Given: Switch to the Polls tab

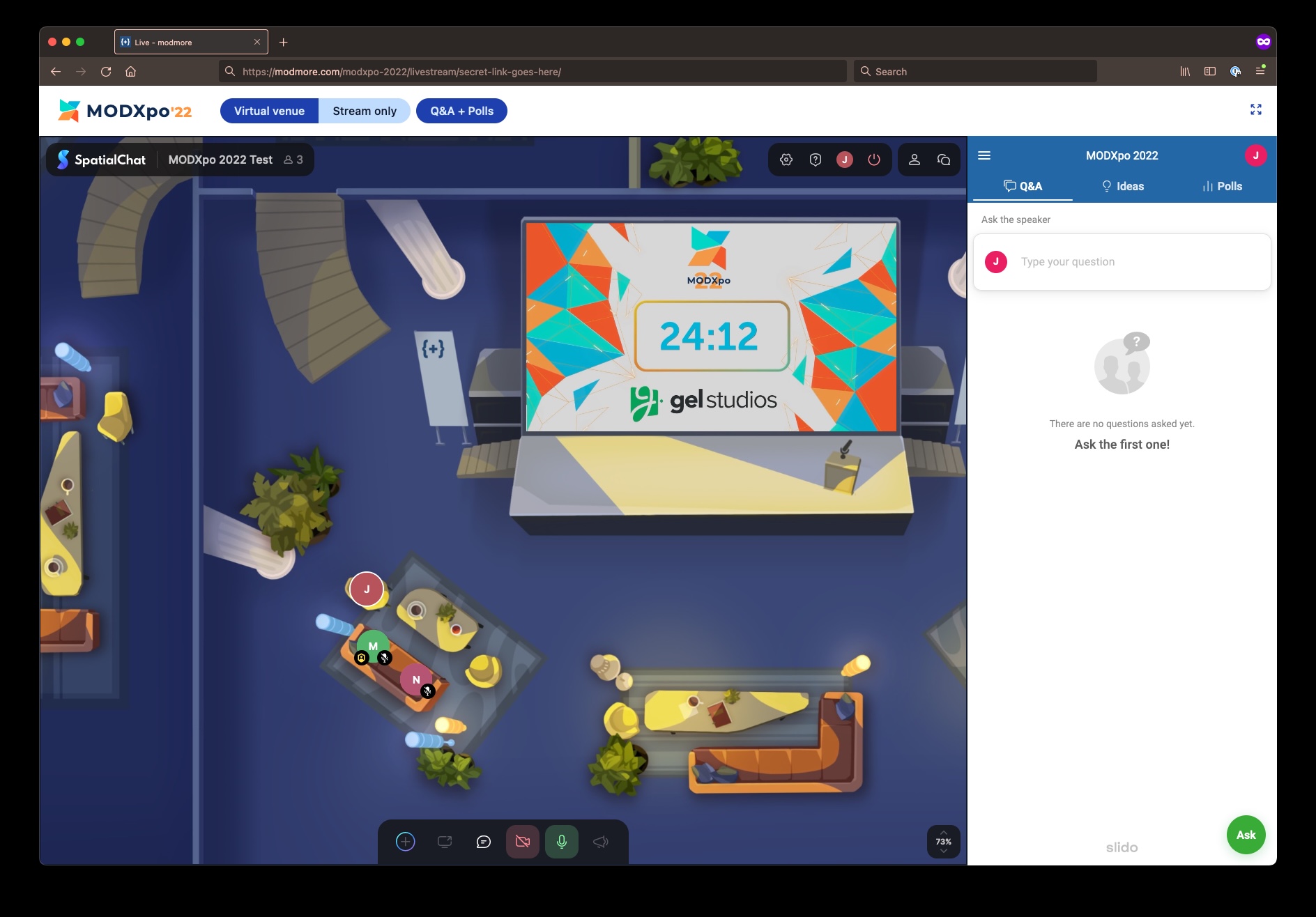Looking at the screenshot, I should [1223, 186].
